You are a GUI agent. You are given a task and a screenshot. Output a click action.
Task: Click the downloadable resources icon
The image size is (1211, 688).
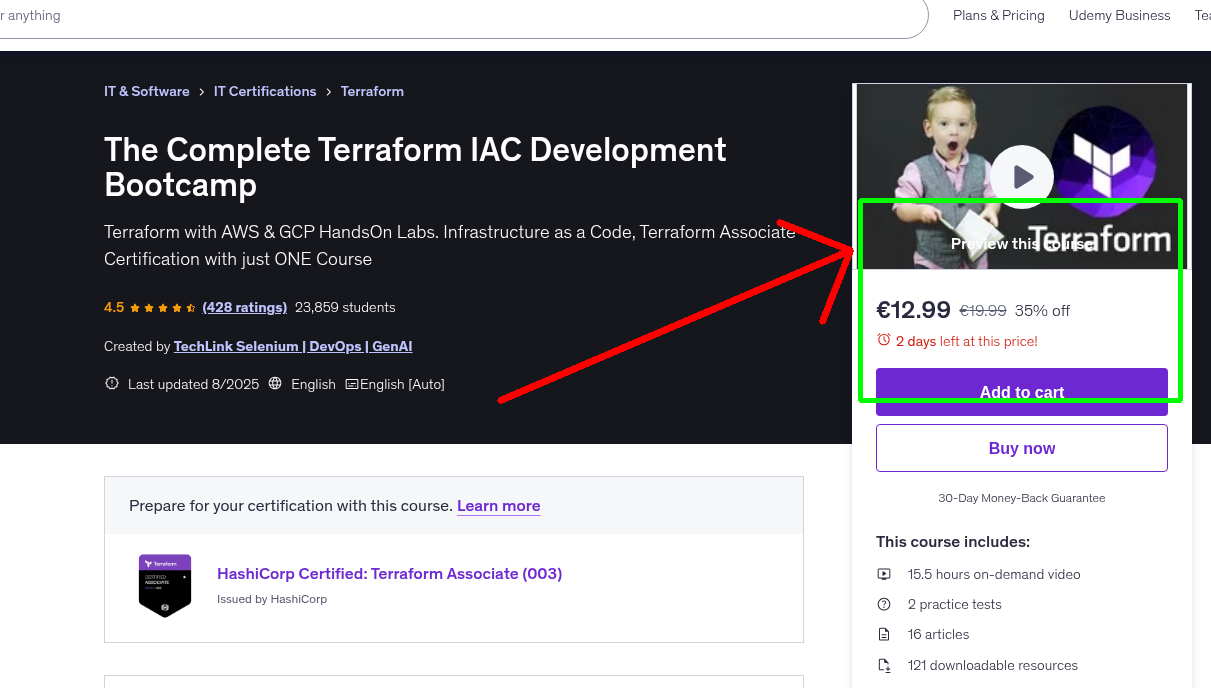pyautogui.click(x=884, y=665)
